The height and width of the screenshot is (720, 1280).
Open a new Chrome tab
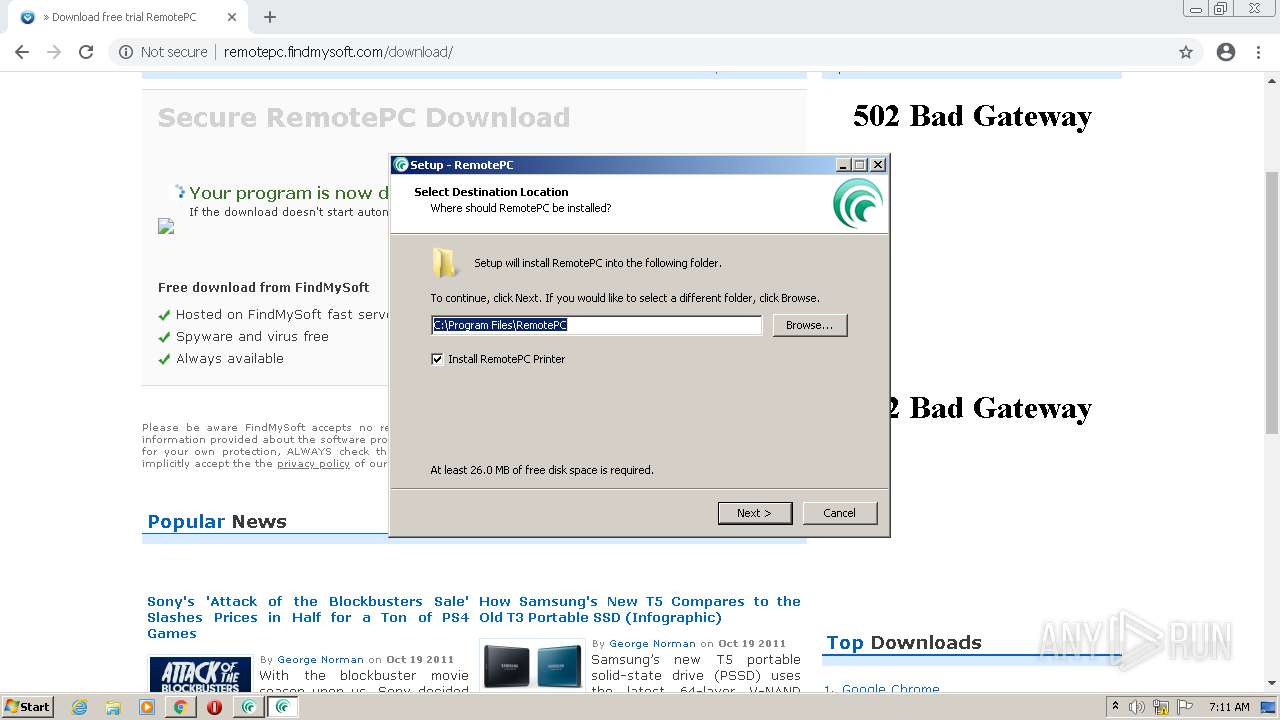270,17
